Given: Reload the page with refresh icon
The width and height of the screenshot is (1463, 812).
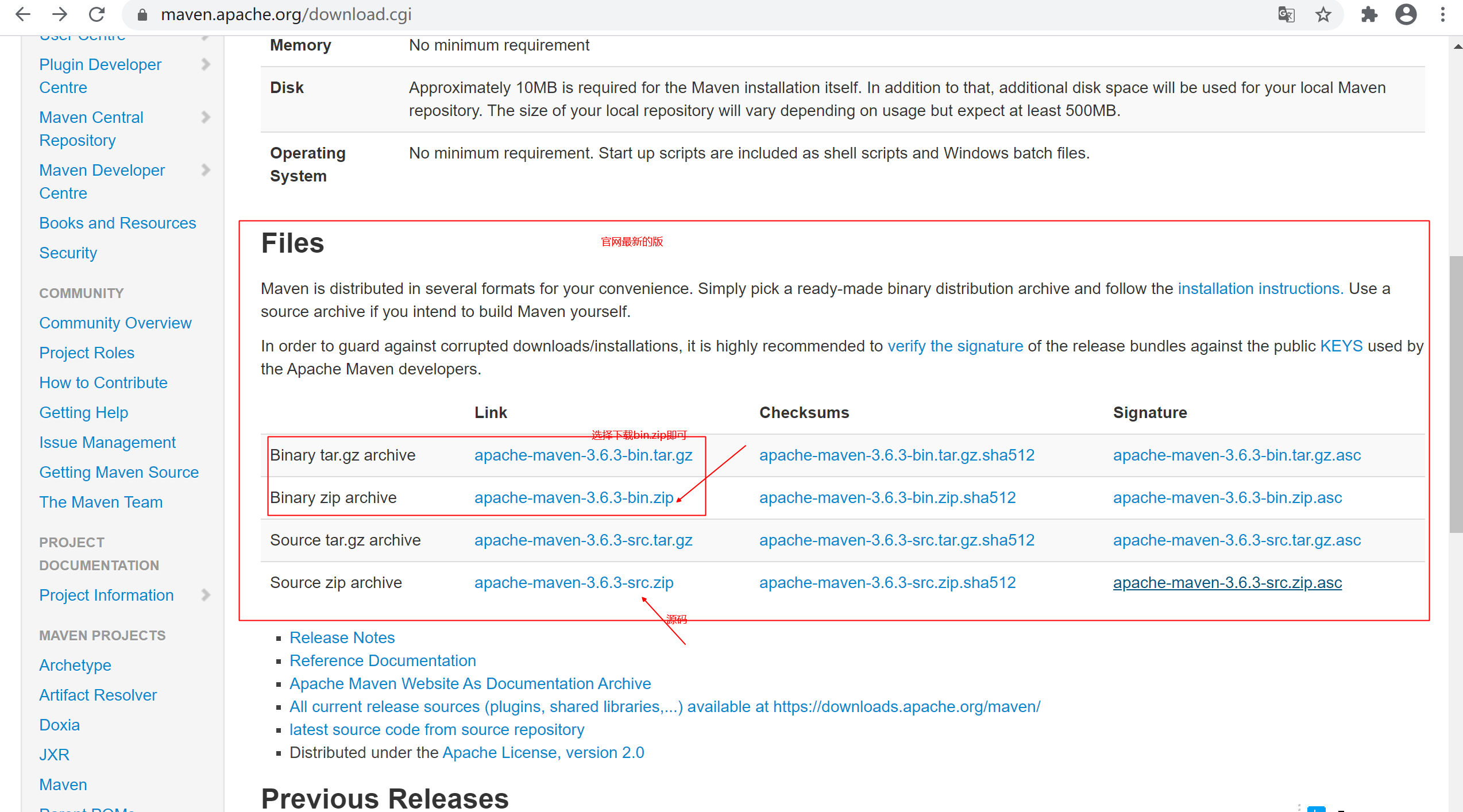Looking at the screenshot, I should coord(96,14).
